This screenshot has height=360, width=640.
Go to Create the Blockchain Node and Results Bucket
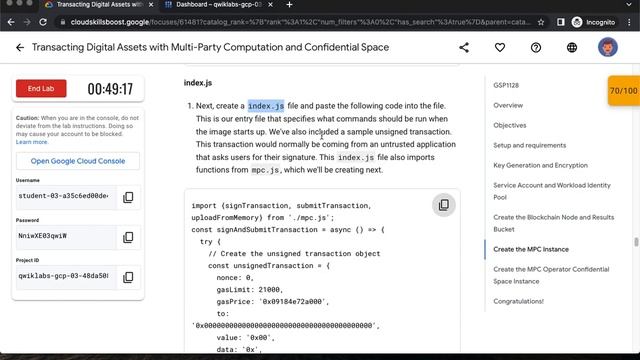pos(553,223)
